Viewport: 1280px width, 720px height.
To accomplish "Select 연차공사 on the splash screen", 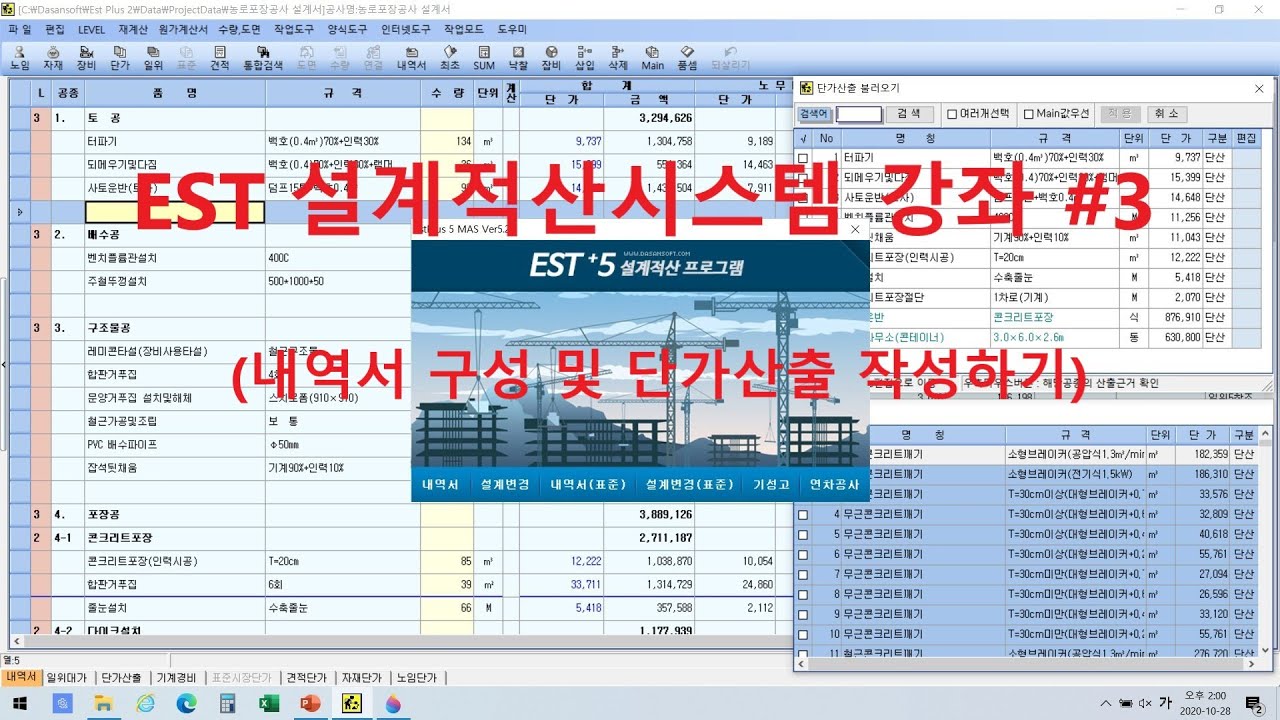I will 834,485.
